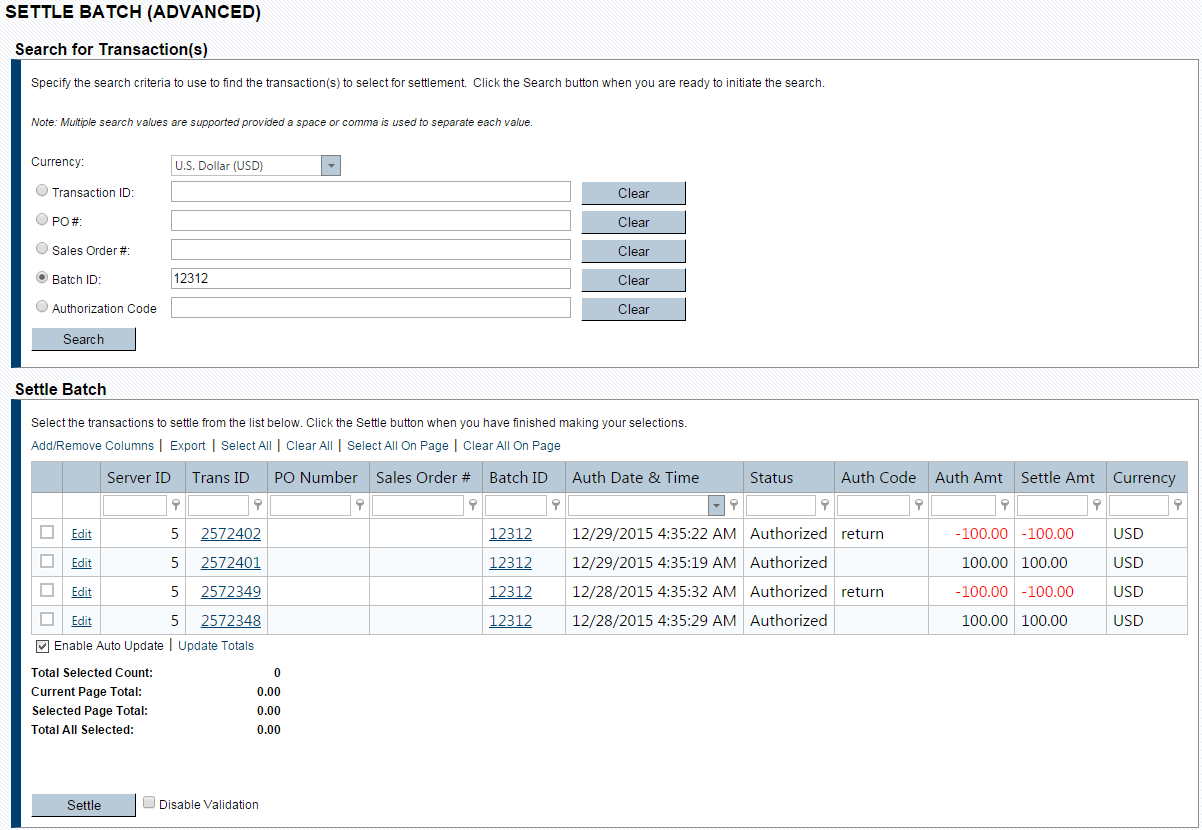This screenshot has height=830, width=1202.
Task: Click filter icon for Trans ID column
Action: (258, 506)
